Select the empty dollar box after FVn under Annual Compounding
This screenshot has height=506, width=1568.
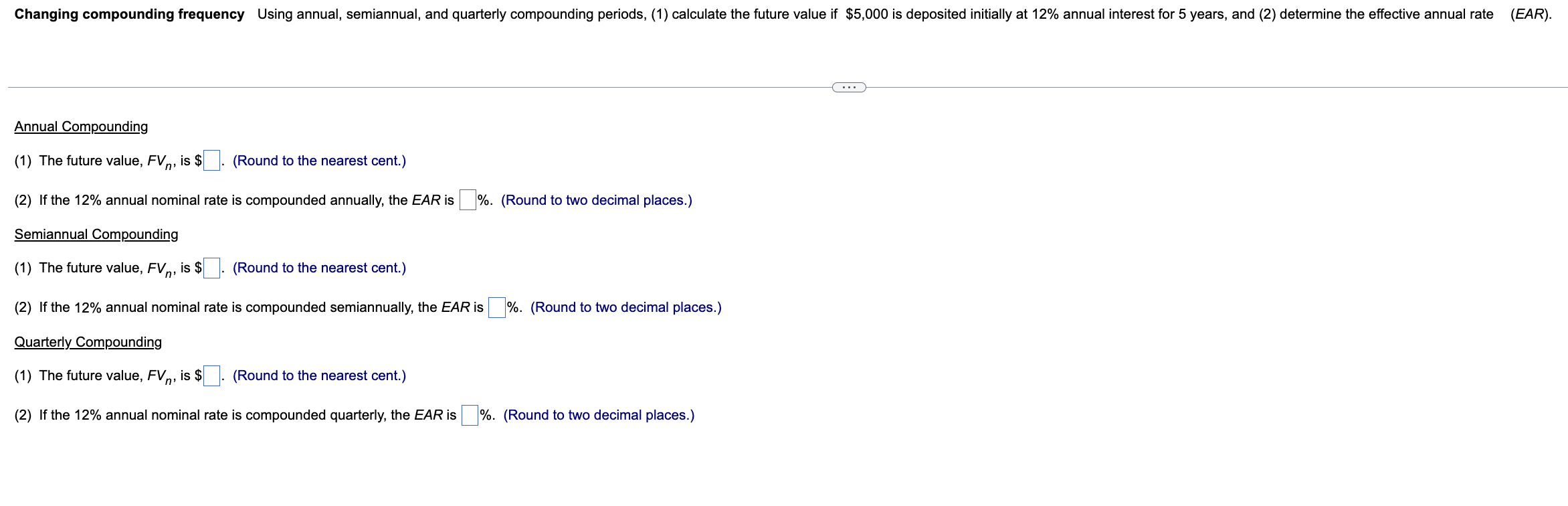211,159
